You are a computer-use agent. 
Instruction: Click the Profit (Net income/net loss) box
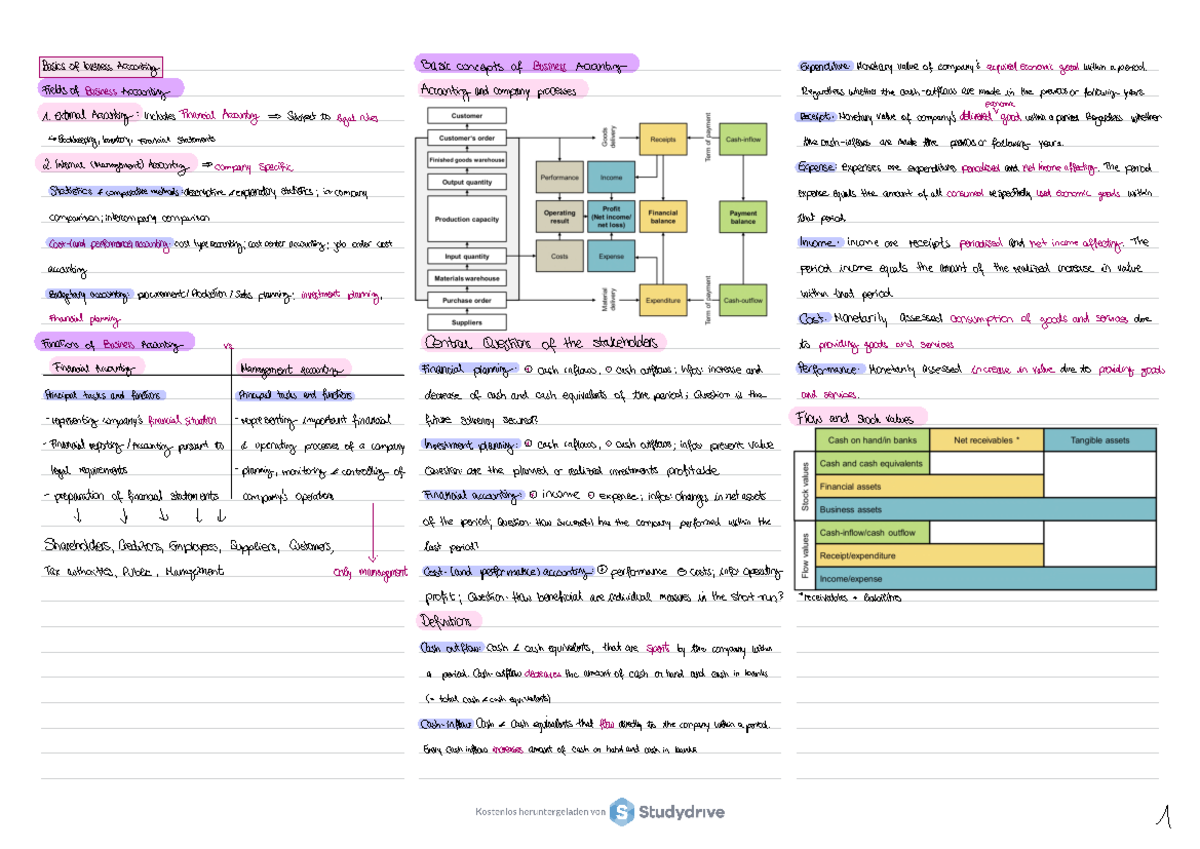[611, 217]
